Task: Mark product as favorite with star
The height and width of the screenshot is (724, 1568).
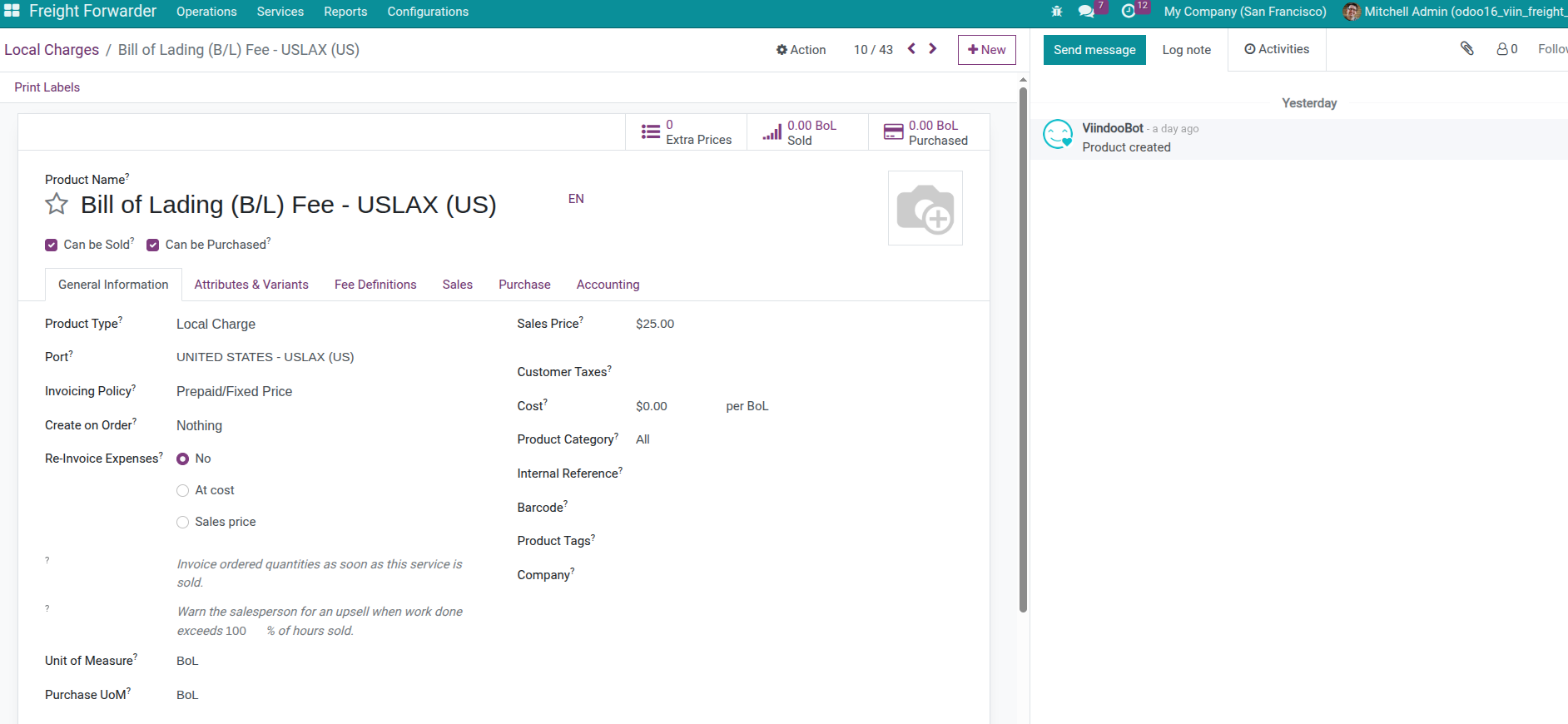Action: click(x=57, y=204)
